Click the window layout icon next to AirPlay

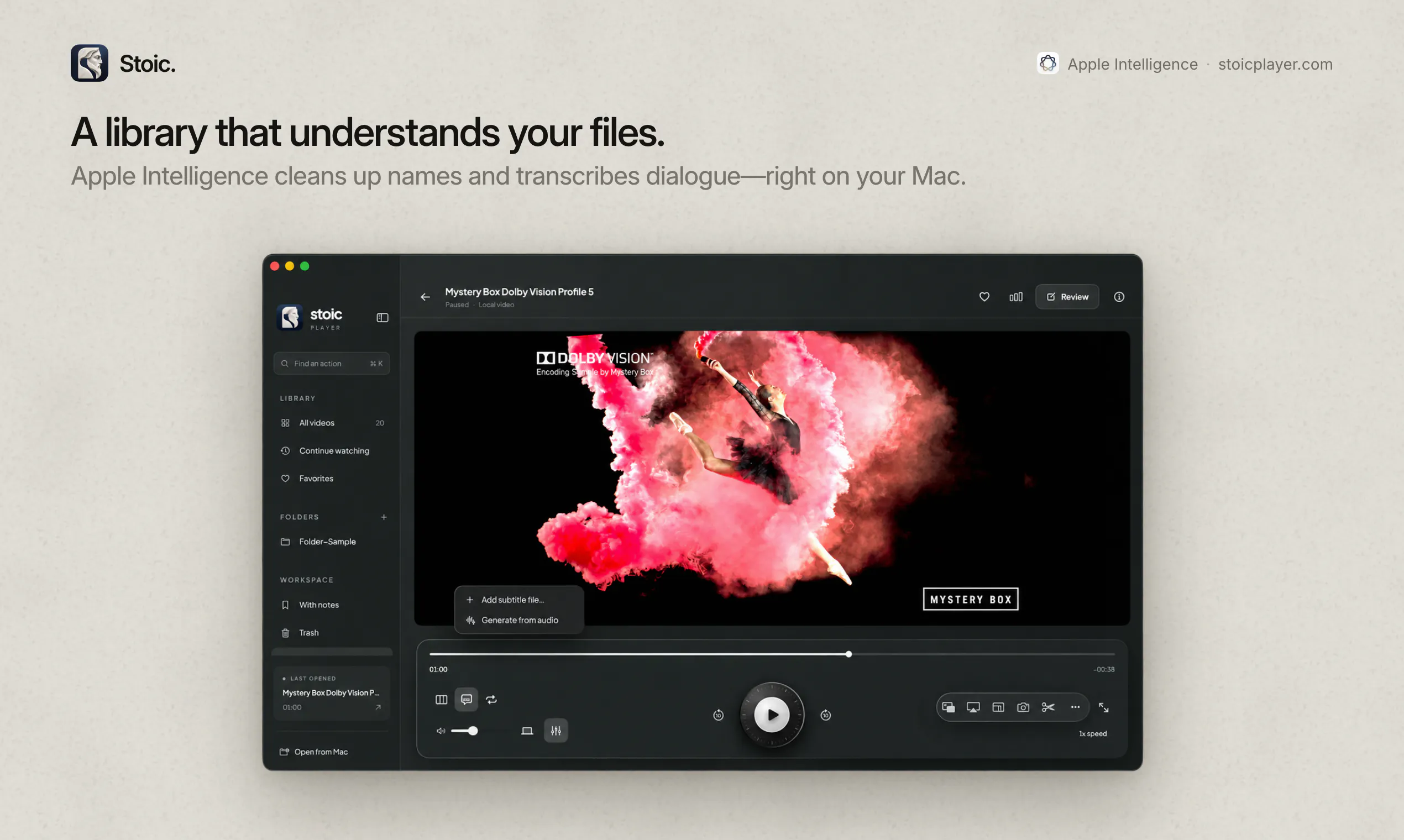998,707
